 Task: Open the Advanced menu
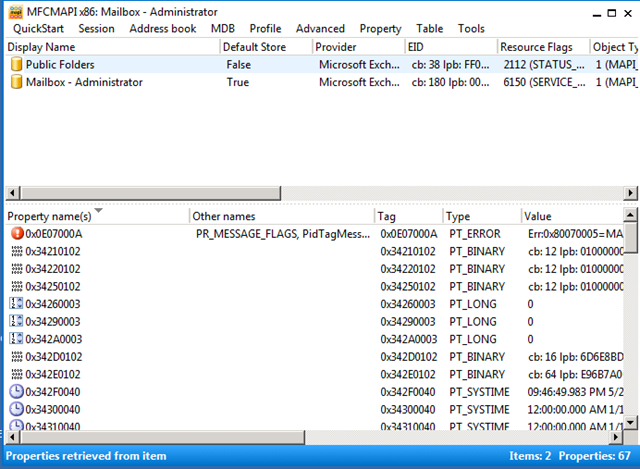click(320, 29)
